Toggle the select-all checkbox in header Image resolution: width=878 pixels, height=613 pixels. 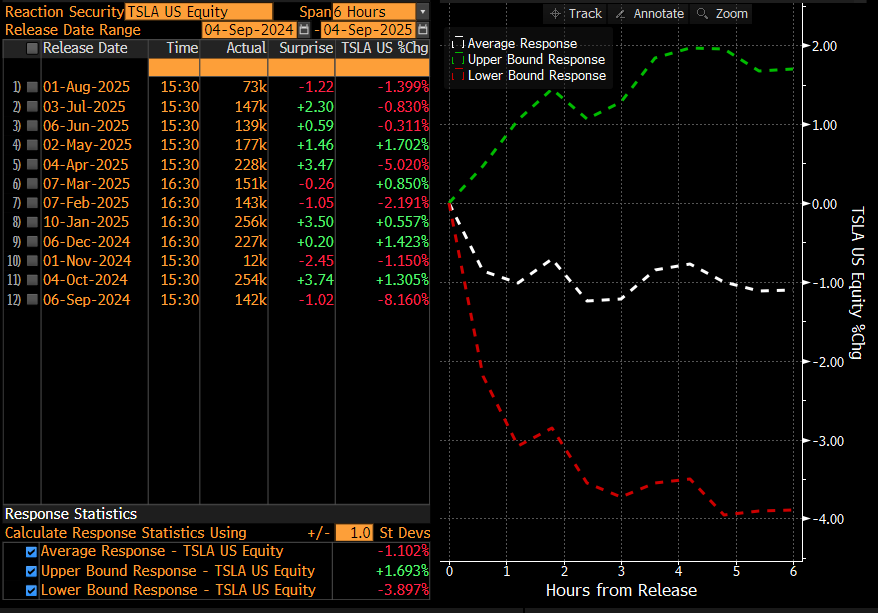click(x=32, y=49)
